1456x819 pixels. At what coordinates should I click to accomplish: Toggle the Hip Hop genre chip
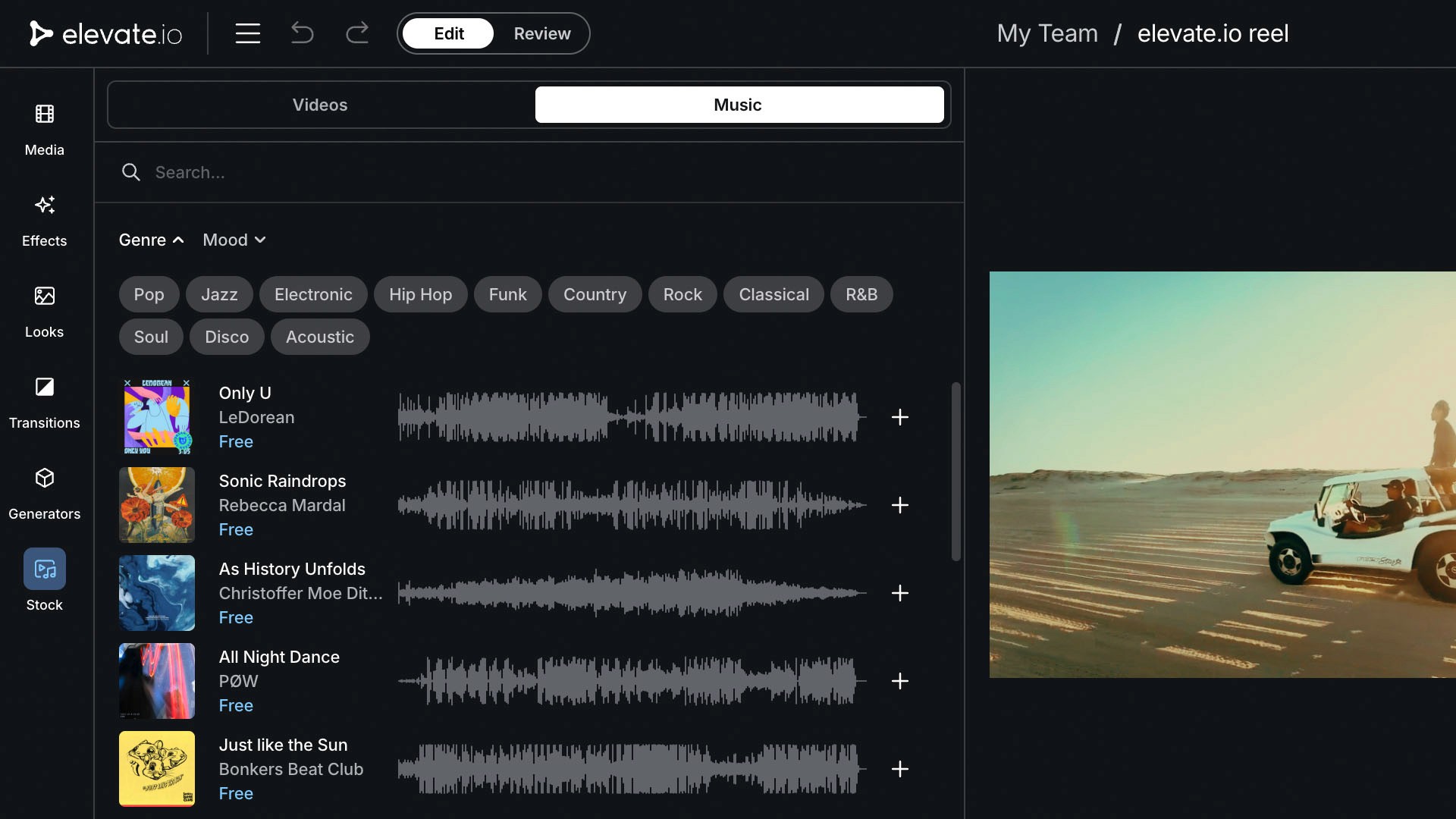420,294
